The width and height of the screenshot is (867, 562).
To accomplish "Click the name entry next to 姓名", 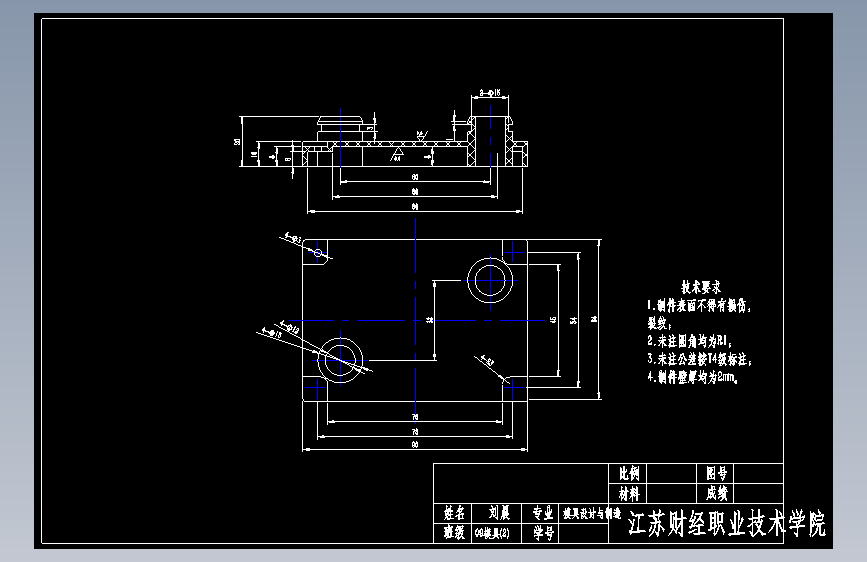I will click(x=499, y=513).
